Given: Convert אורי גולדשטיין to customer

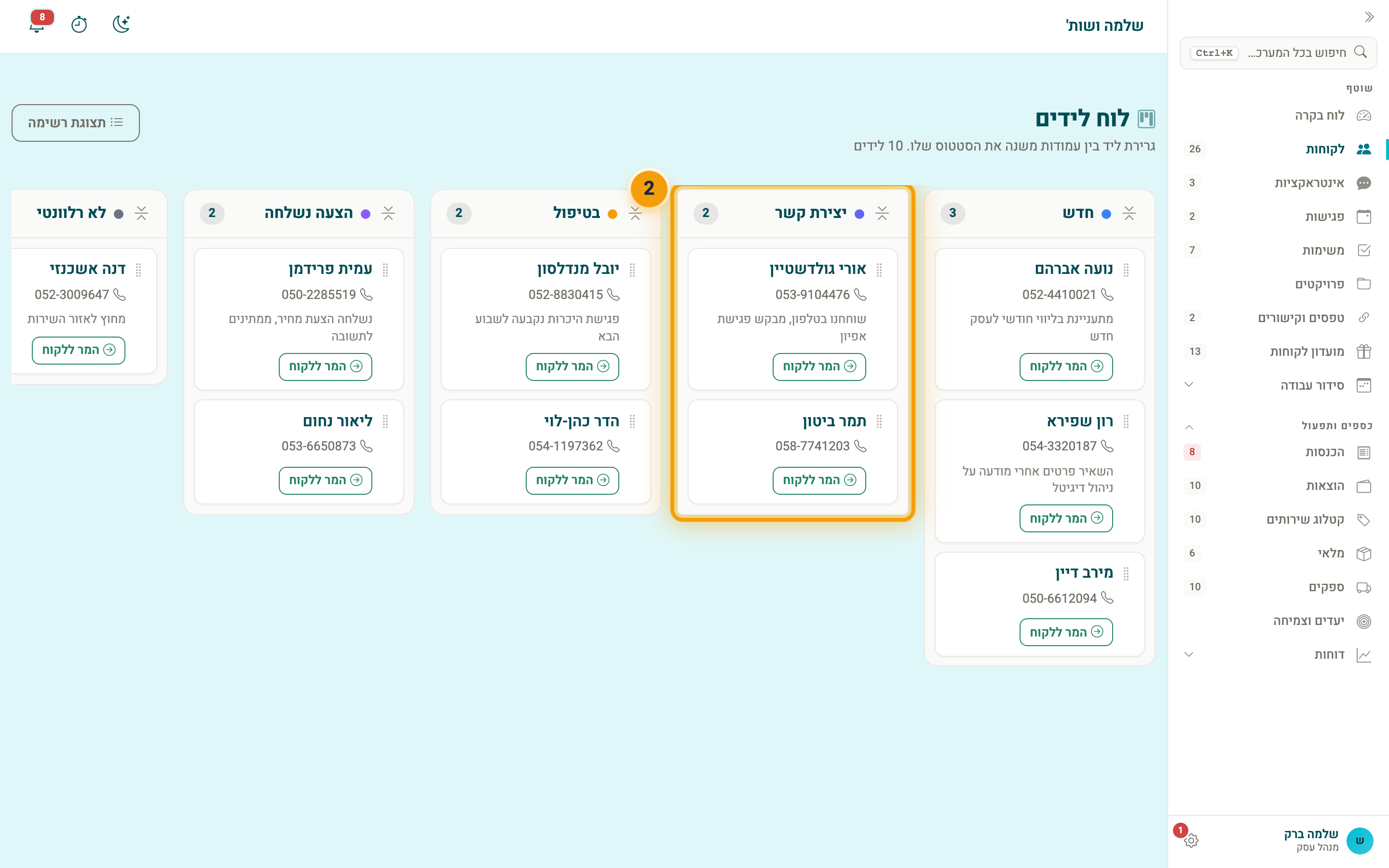Looking at the screenshot, I should [x=819, y=367].
